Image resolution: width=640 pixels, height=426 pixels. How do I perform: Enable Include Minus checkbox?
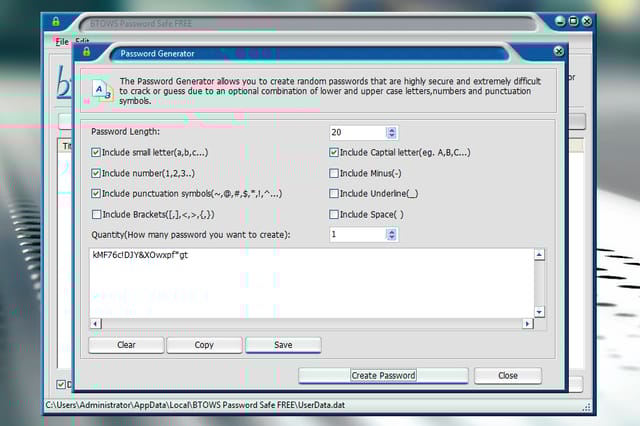(x=334, y=173)
